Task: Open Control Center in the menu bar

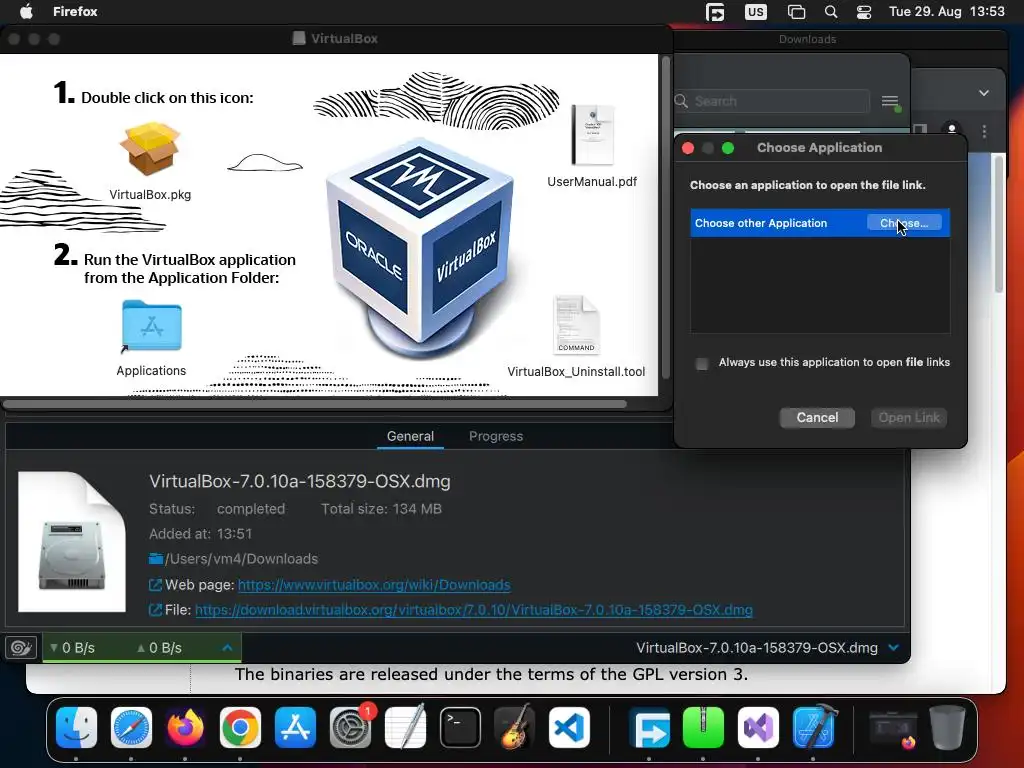Action: coord(864,12)
